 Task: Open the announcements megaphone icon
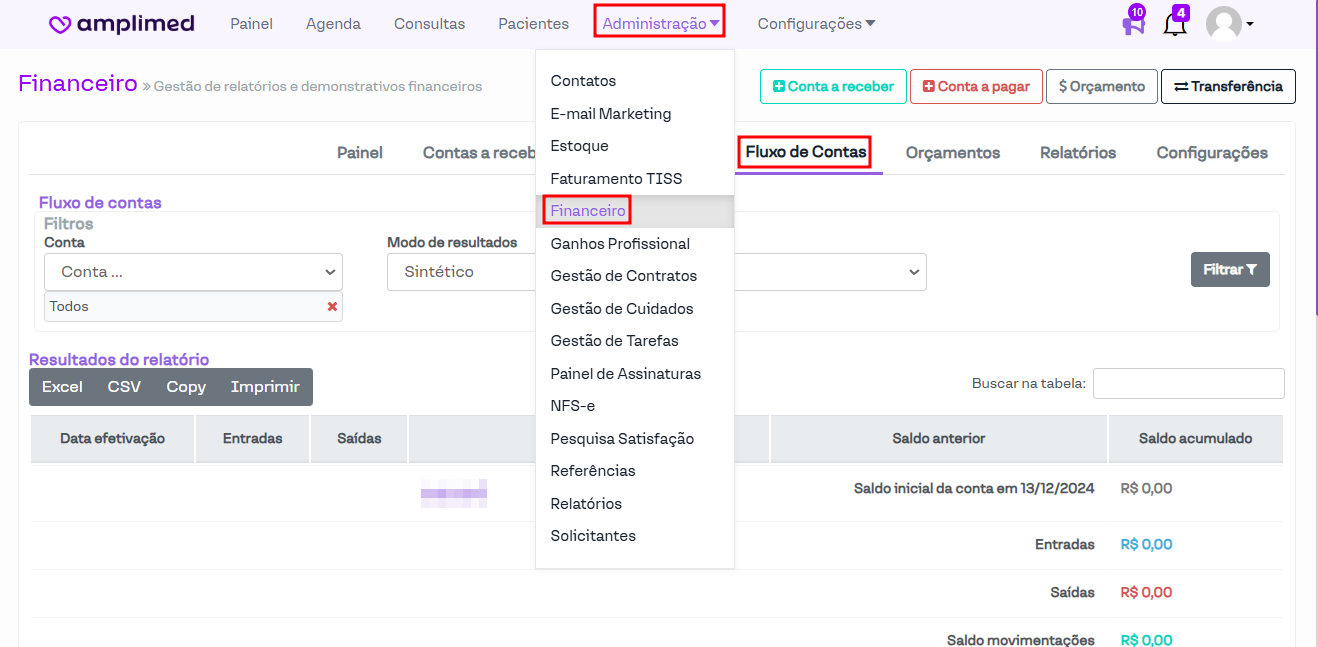(x=1133, y=24)
